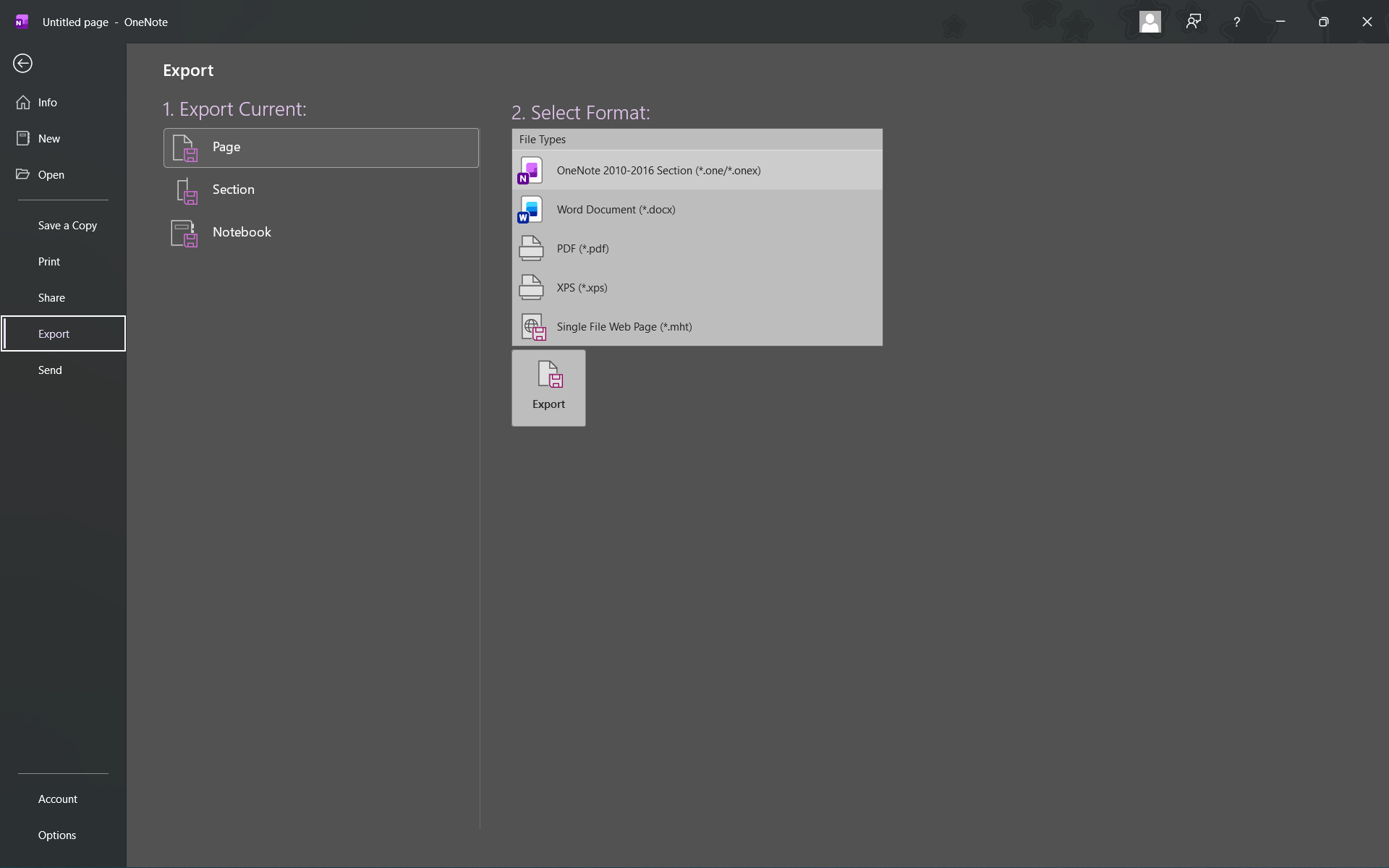Open the New menu item

click(x=63, y=138)
